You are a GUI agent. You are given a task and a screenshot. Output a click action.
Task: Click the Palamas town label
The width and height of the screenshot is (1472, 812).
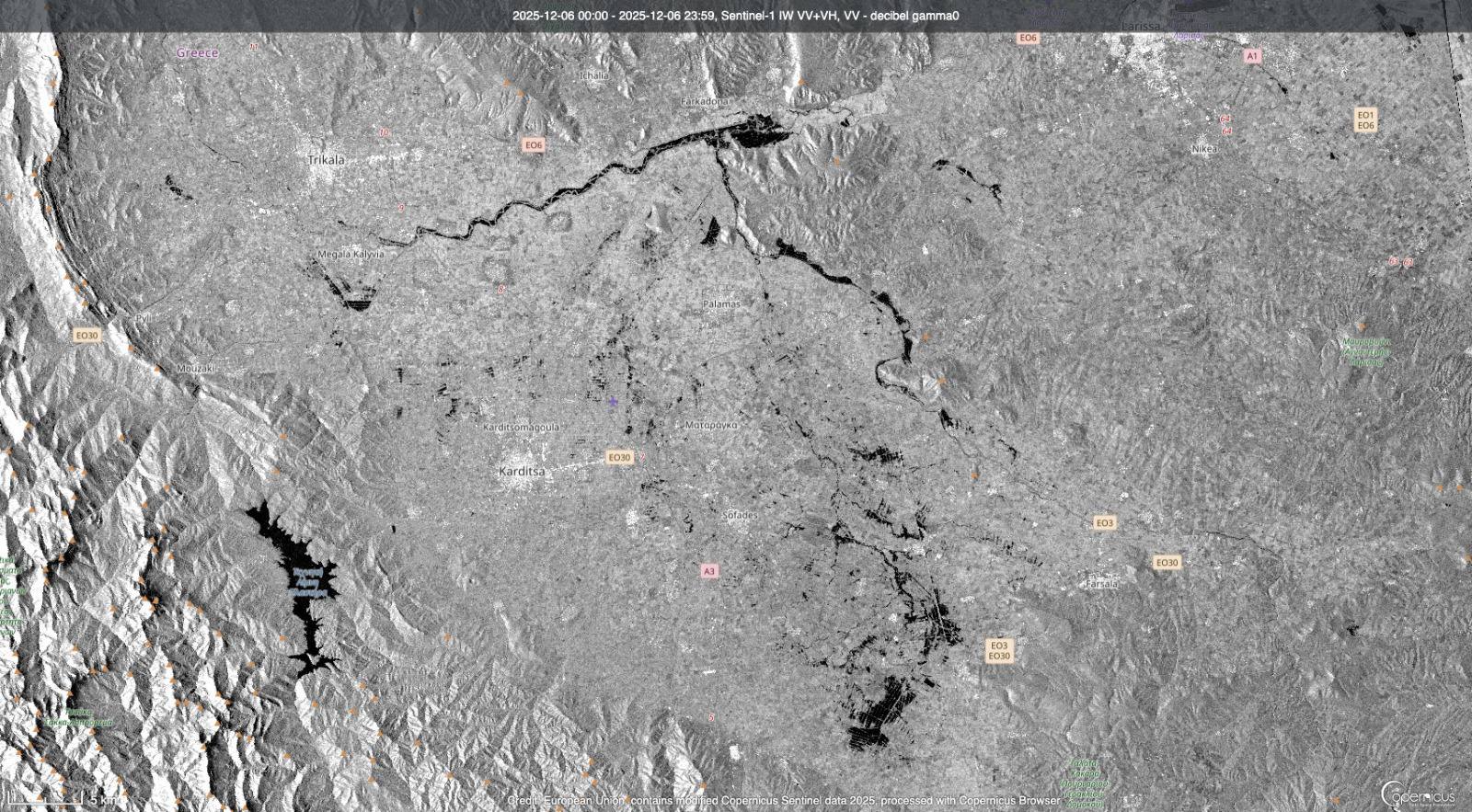(x=721, y=303)
